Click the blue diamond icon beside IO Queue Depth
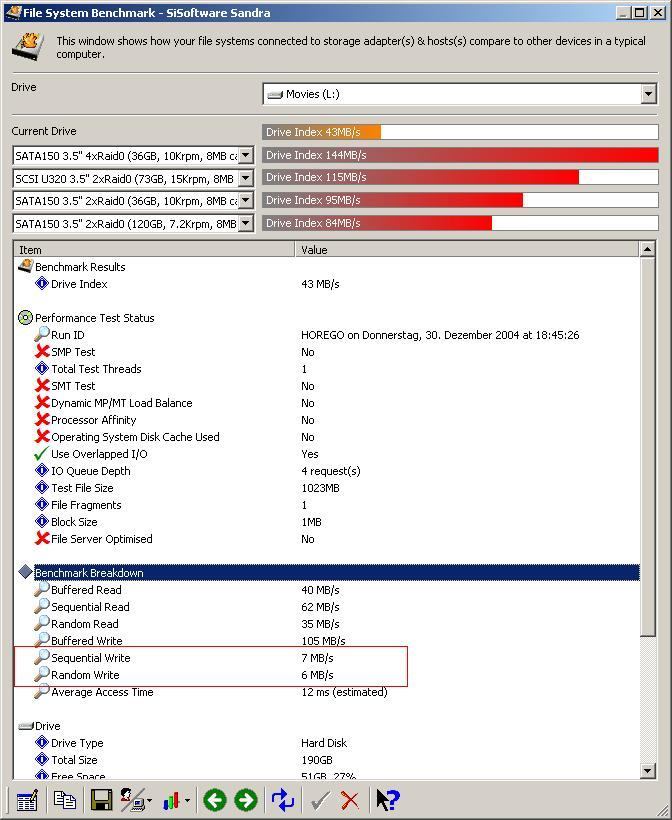Image resolution: width=672 pixels, height=820 pixels. click(42, 470)
